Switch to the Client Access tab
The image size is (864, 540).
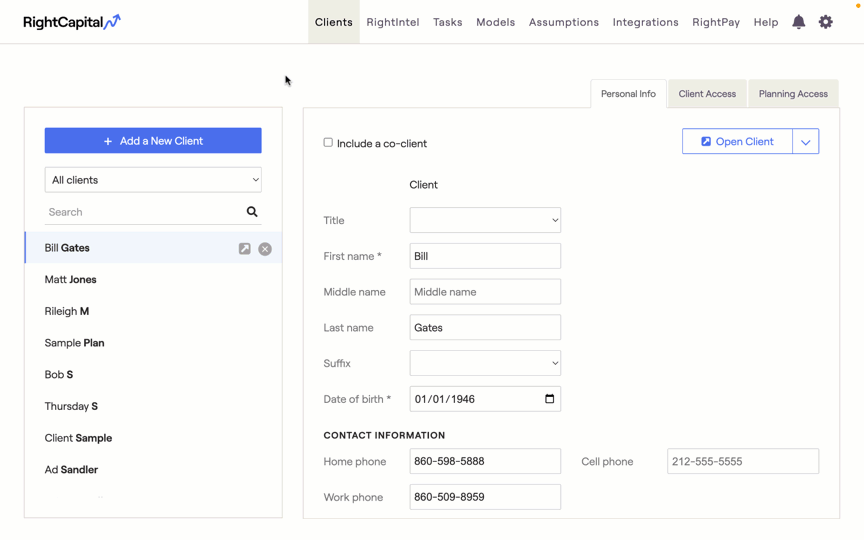(707, 94)
